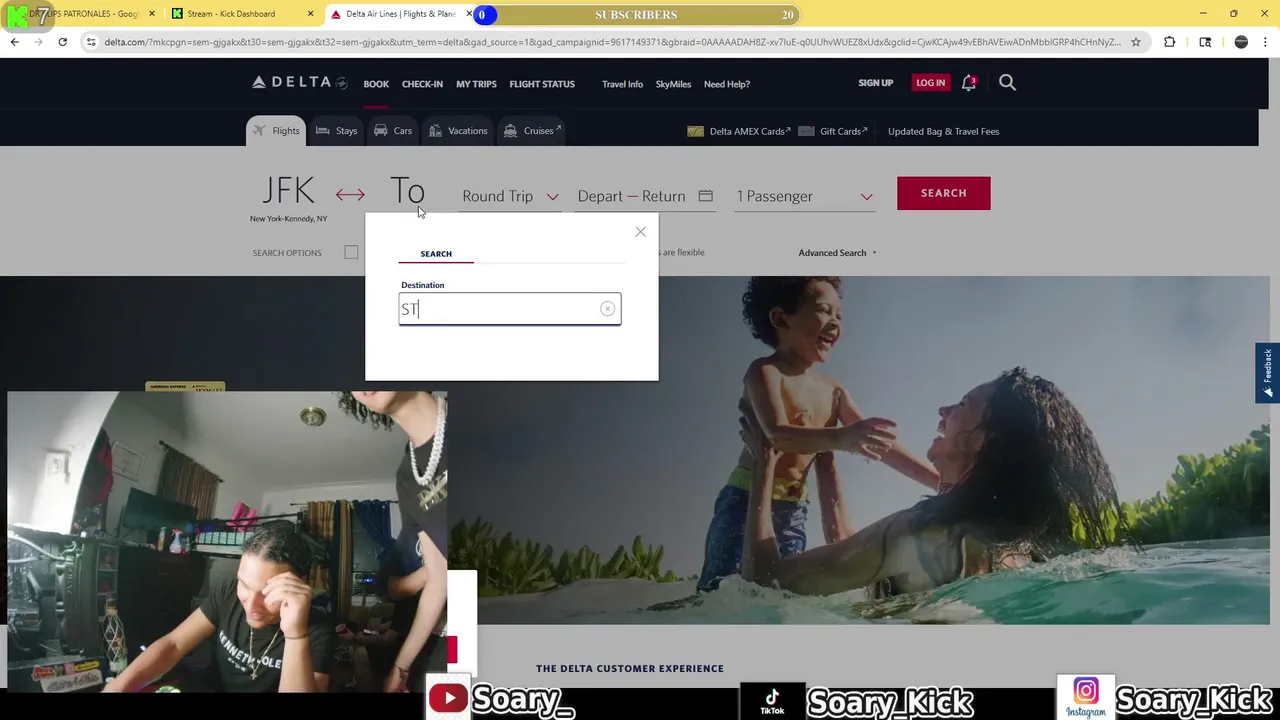Viewport: 1280px width, 720px height.
Task: Open FLIGHT STATUS menu item
Action: (x=542, y=84)
